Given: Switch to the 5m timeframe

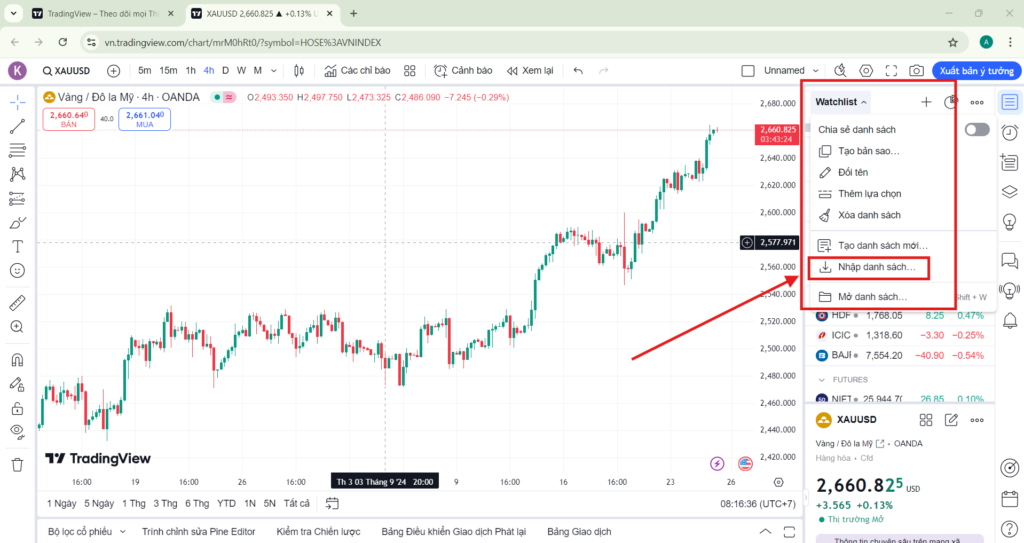Looking at the screenshot, I should click(144, 71).
